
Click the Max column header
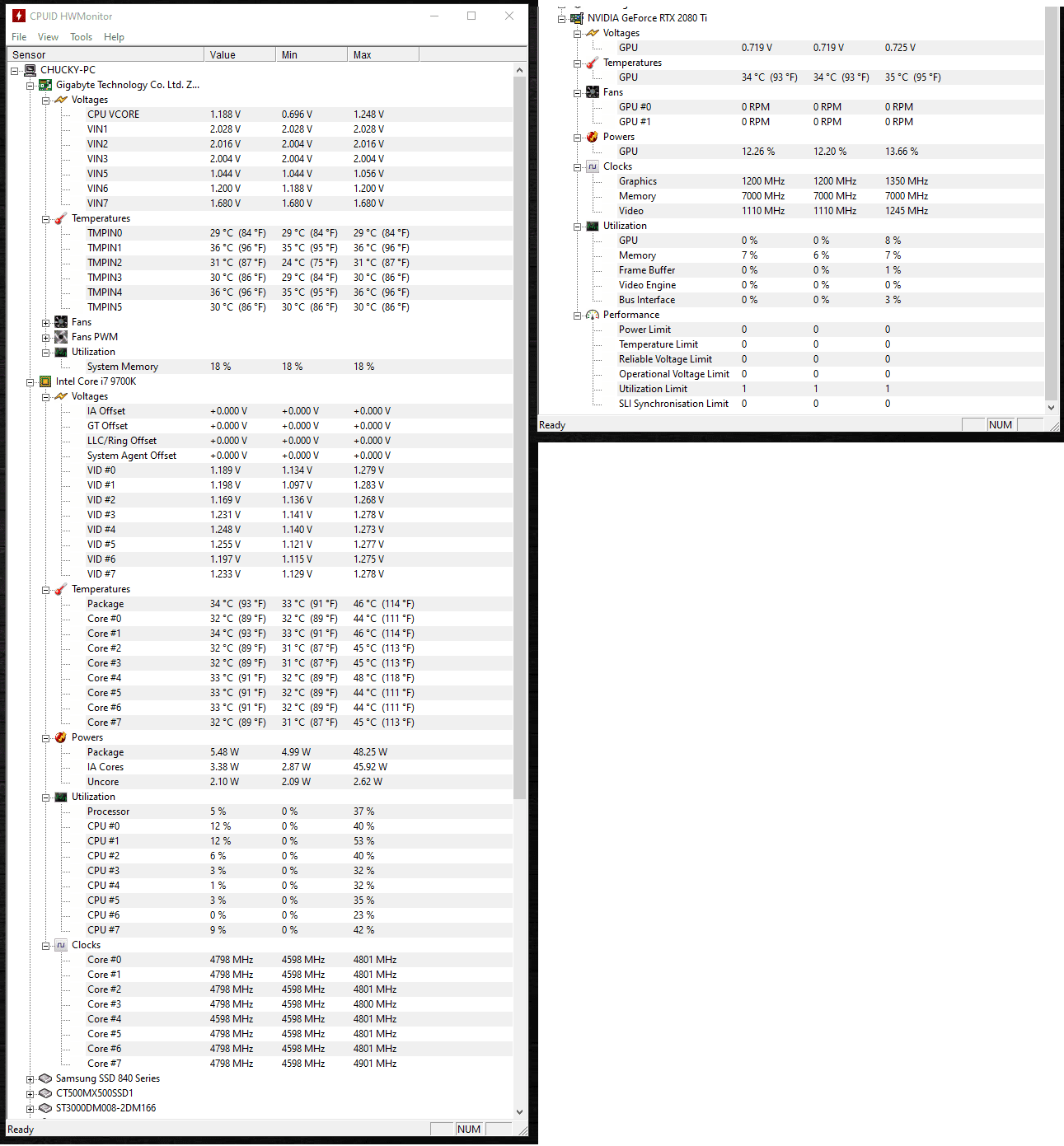383,55
